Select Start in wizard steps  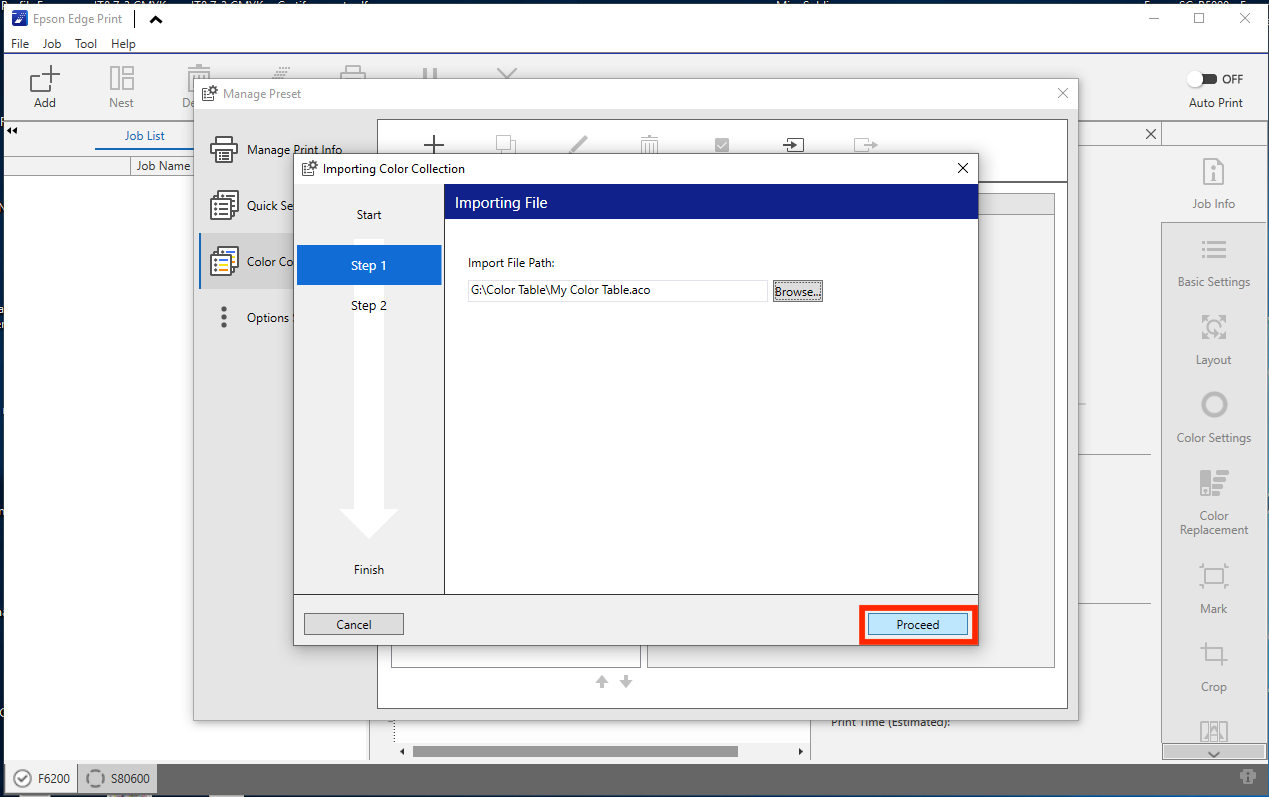pos(369,215)
